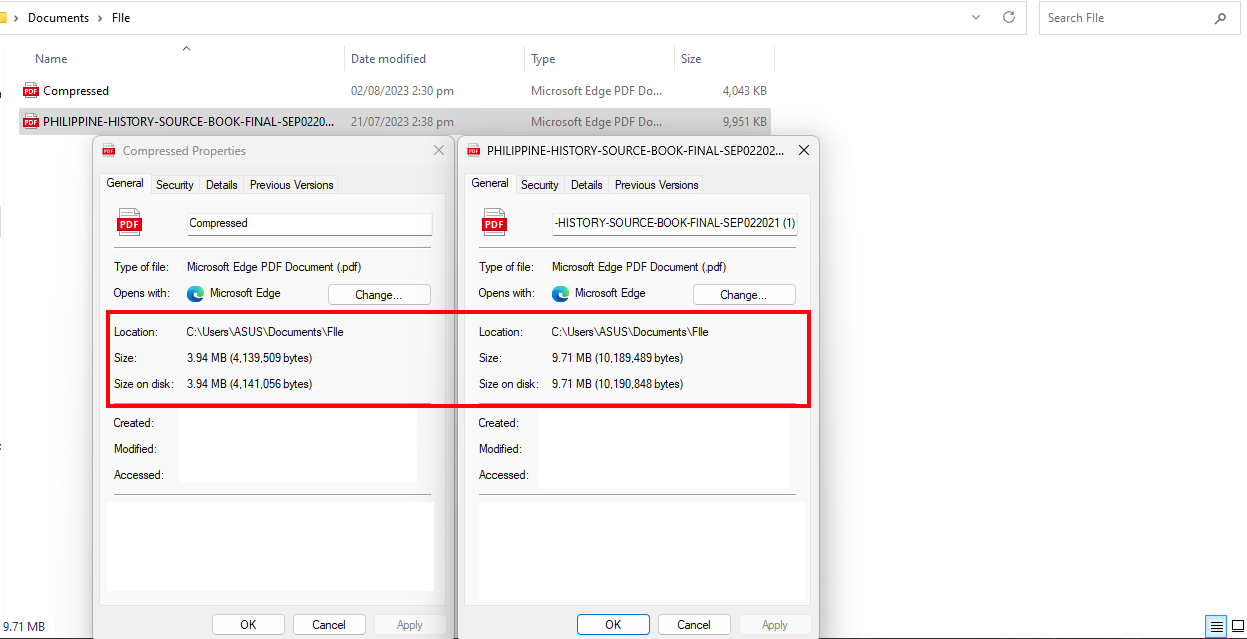Click Microsoft Edge icon in PHILIPPINE-HISTORY properties

[560, 294]
